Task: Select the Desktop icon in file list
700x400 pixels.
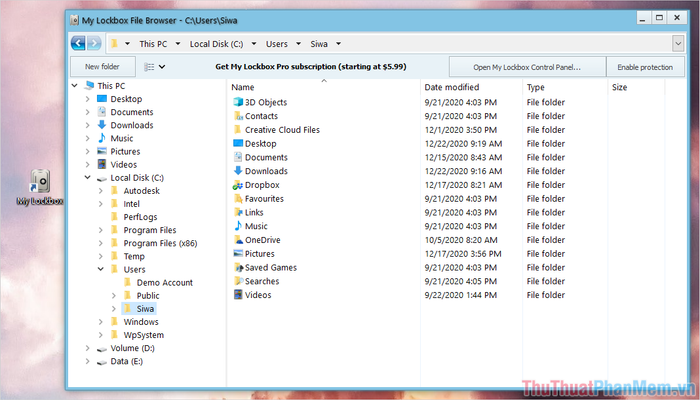Action: 238,144
